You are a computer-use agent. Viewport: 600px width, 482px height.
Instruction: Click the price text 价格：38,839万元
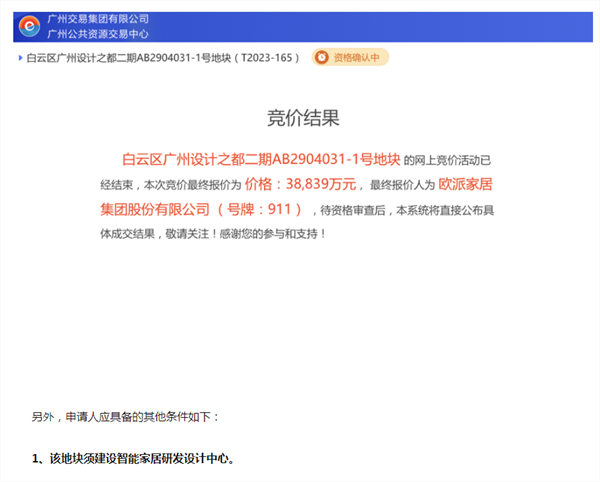pos(300,184)
